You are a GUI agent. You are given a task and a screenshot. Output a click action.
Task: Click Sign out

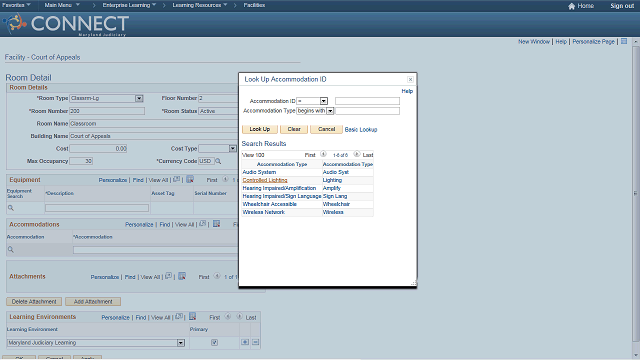622,6
